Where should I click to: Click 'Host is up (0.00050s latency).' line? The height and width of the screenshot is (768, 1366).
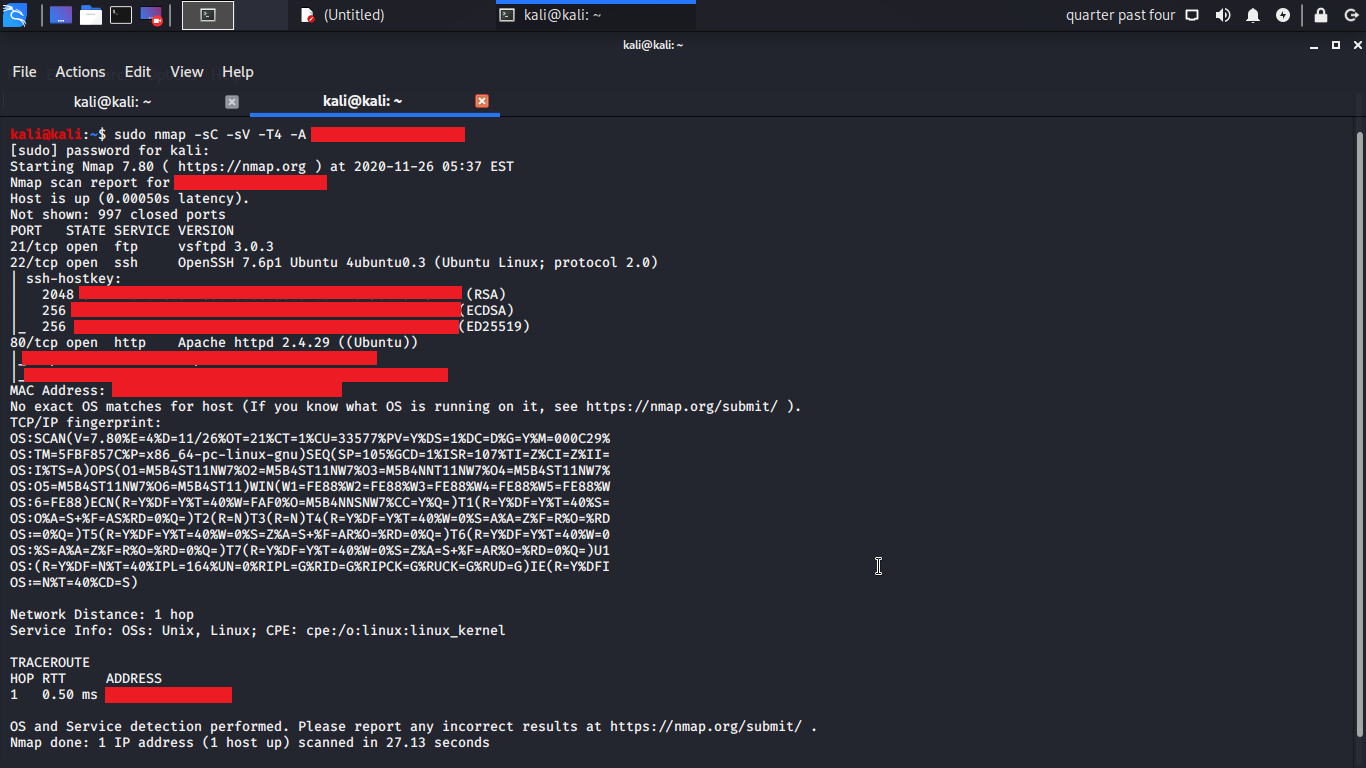pyautogui.click(x=130, y=198)
